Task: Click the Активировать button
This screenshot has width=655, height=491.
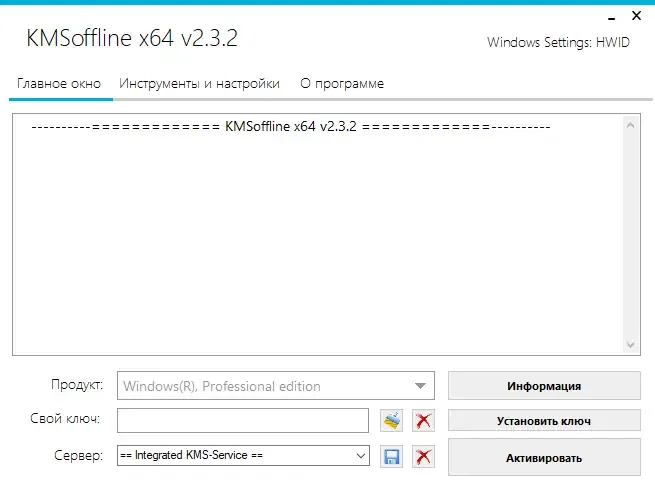Action: (544, 458)
